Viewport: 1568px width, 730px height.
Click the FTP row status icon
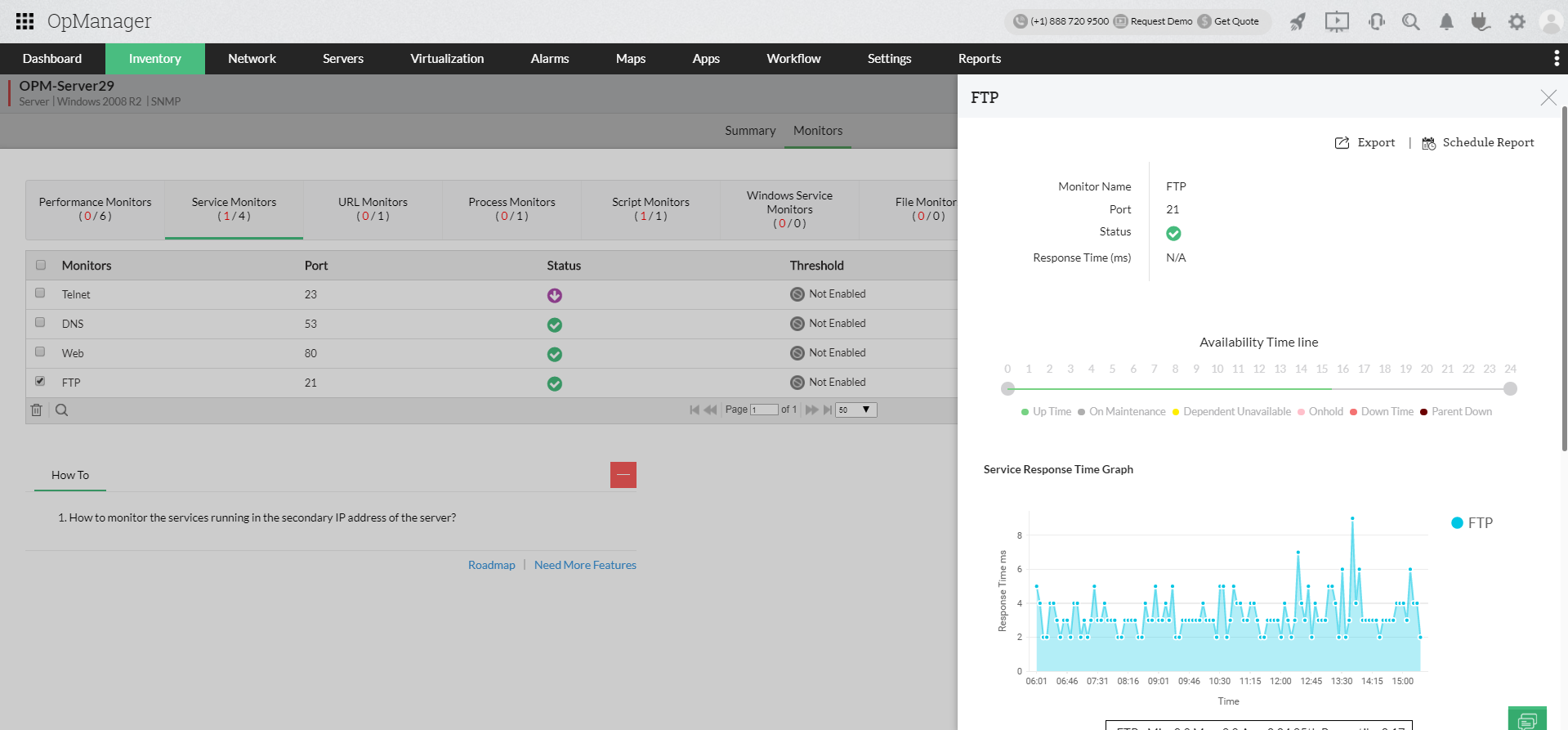(555, 383)
